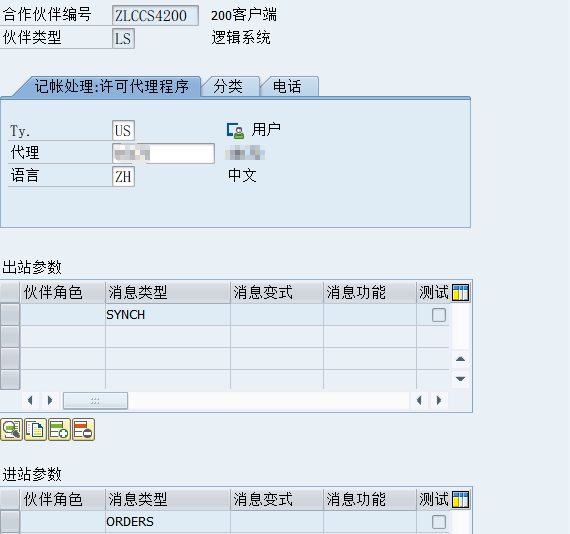Click the far-right scroll-right arrow of outbound table

pyautogui.click(x=439, y=401)
